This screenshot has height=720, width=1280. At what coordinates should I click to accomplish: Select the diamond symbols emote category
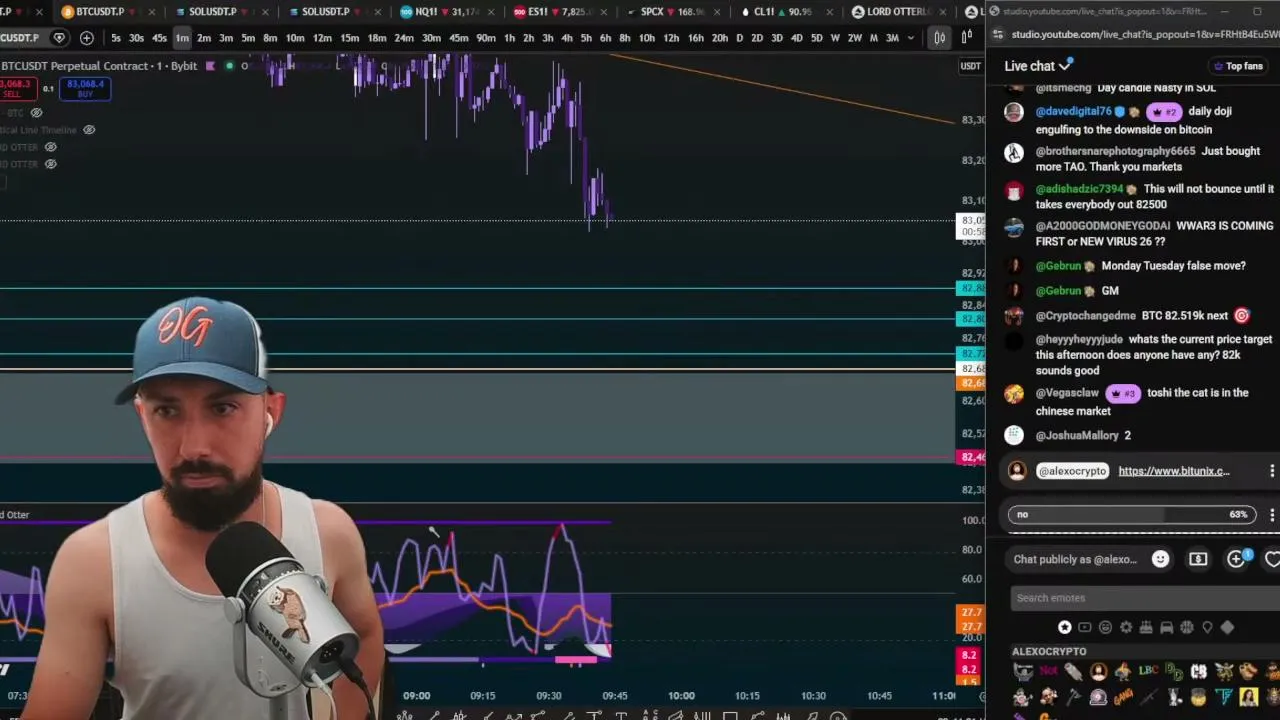click(1228, 627)
